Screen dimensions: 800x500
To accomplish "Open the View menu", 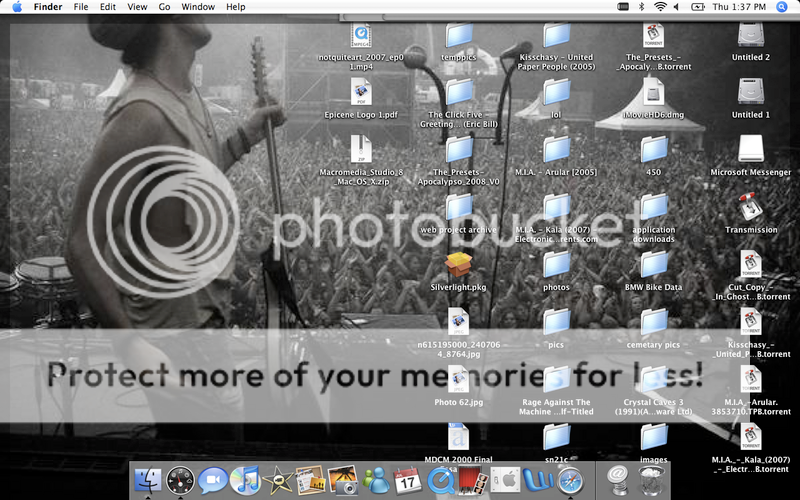I will point(137,7).
